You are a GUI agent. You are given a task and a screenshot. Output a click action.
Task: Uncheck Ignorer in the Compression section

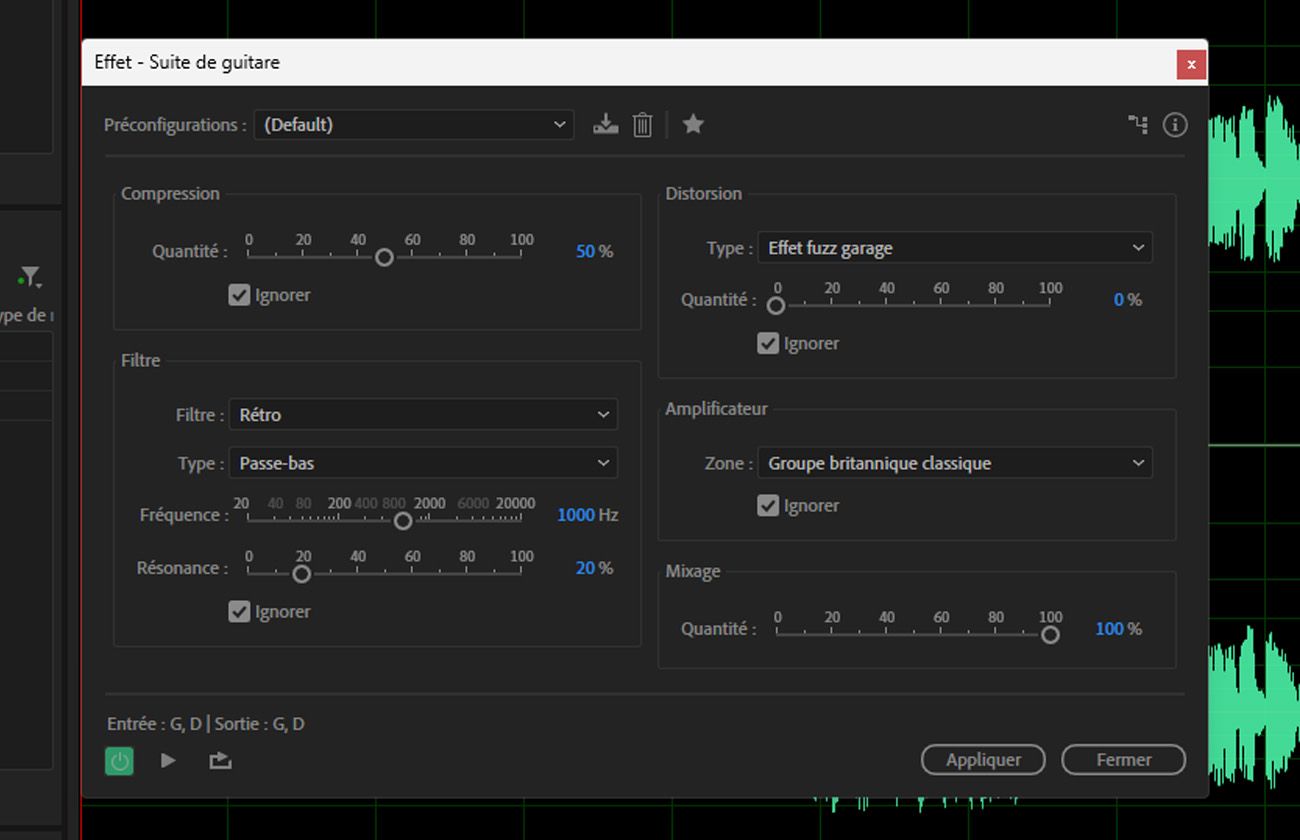[239, 295]
